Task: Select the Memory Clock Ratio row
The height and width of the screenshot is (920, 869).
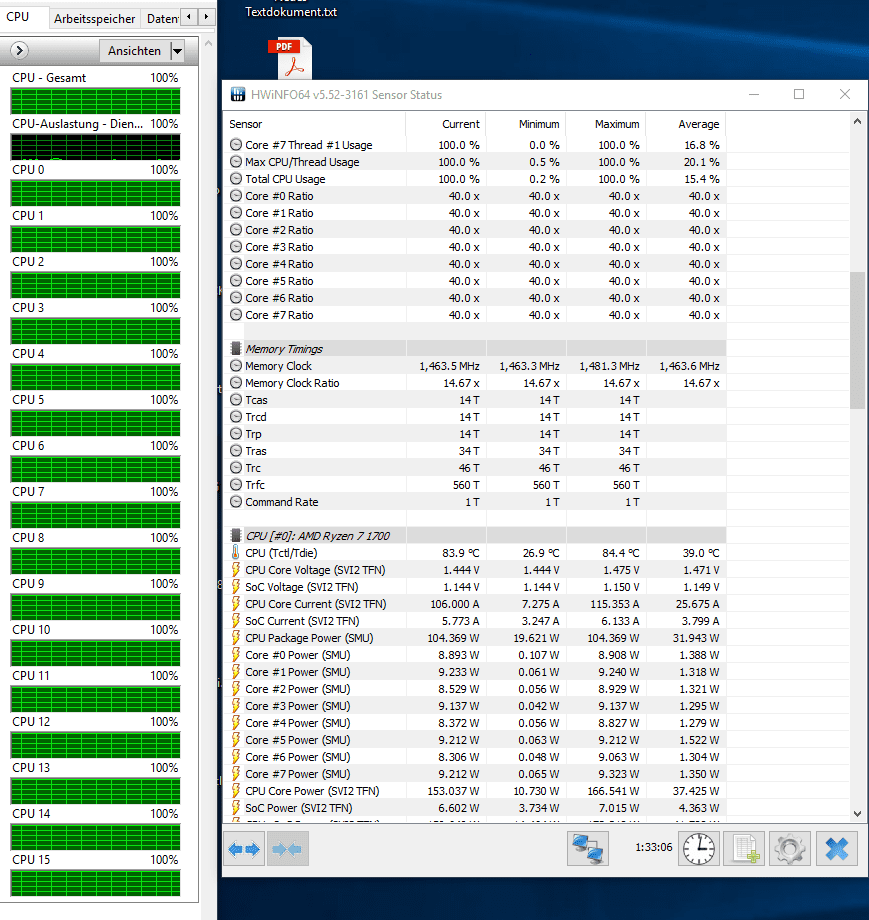Action: point(475,383)
